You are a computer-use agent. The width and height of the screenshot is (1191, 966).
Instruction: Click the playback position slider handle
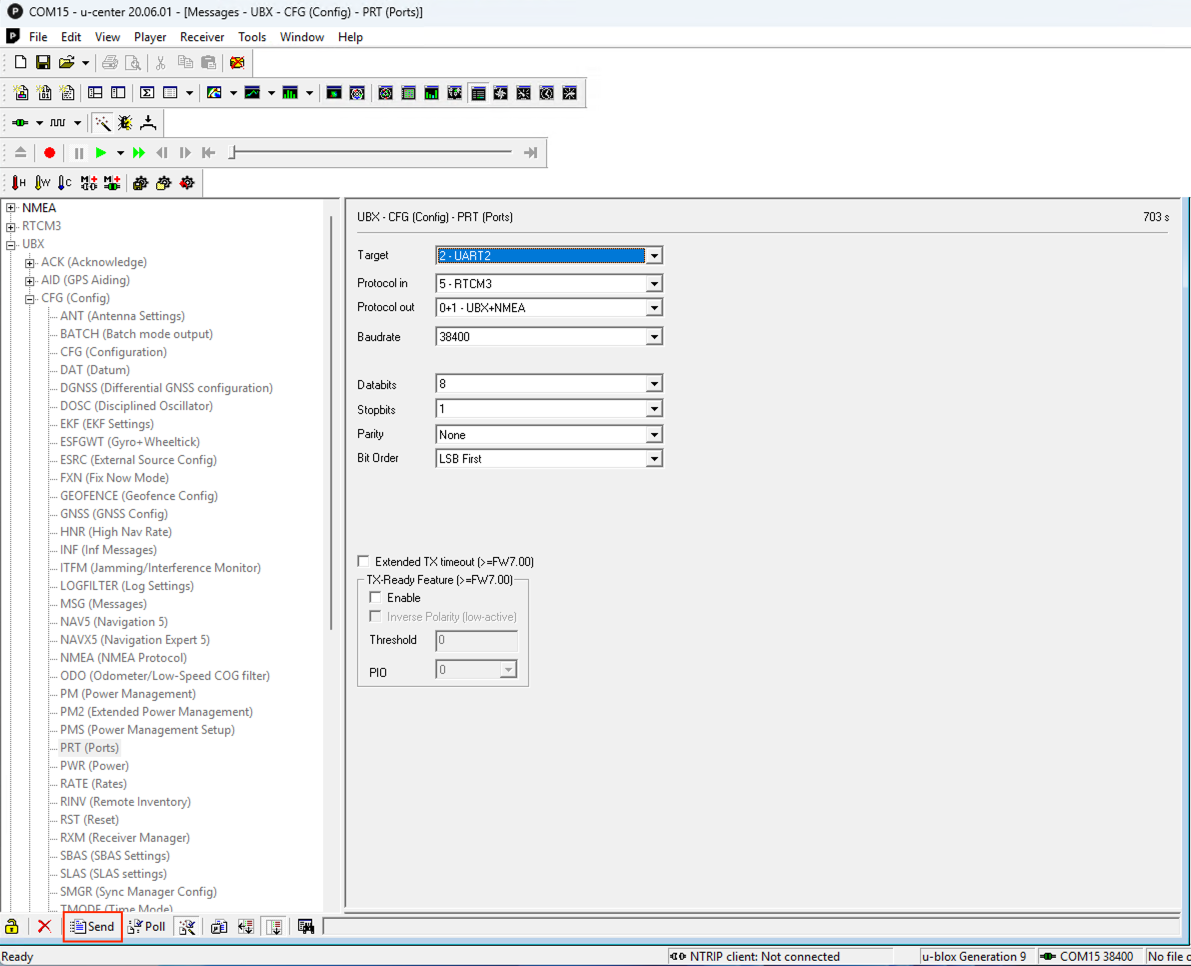[x=232, y=153]
